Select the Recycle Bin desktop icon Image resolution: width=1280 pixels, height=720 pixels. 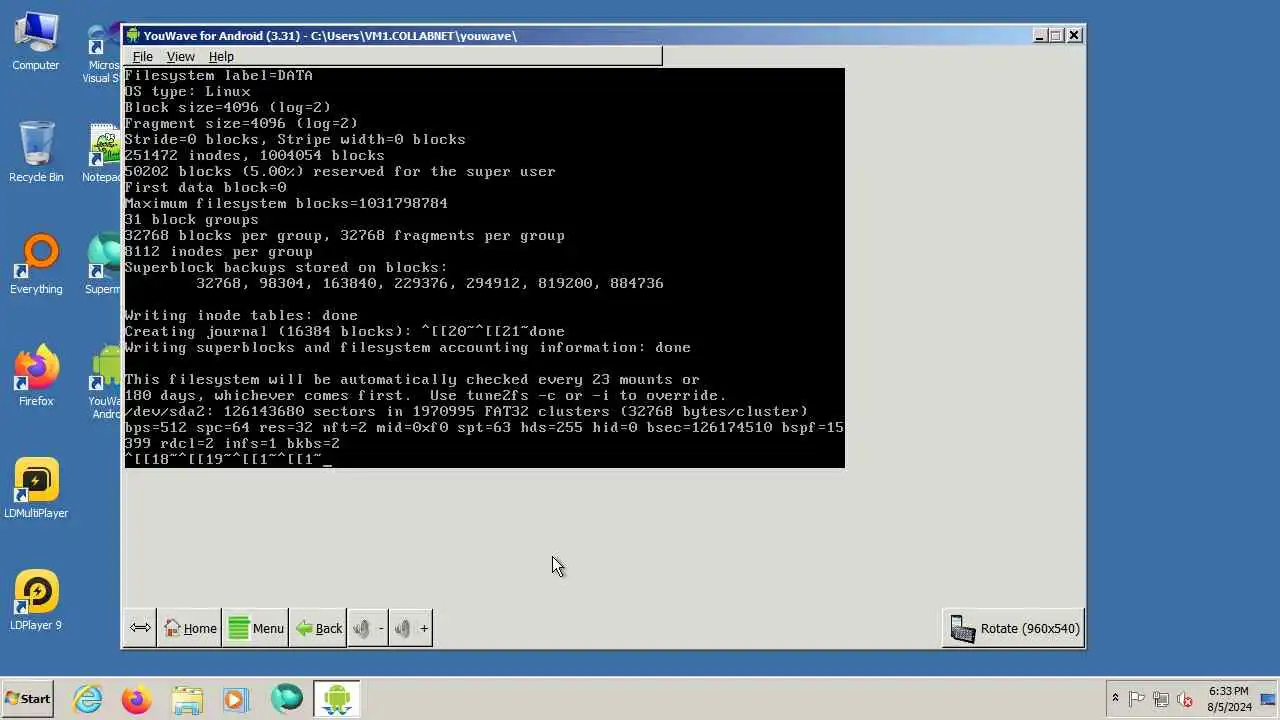coord(36,153)
